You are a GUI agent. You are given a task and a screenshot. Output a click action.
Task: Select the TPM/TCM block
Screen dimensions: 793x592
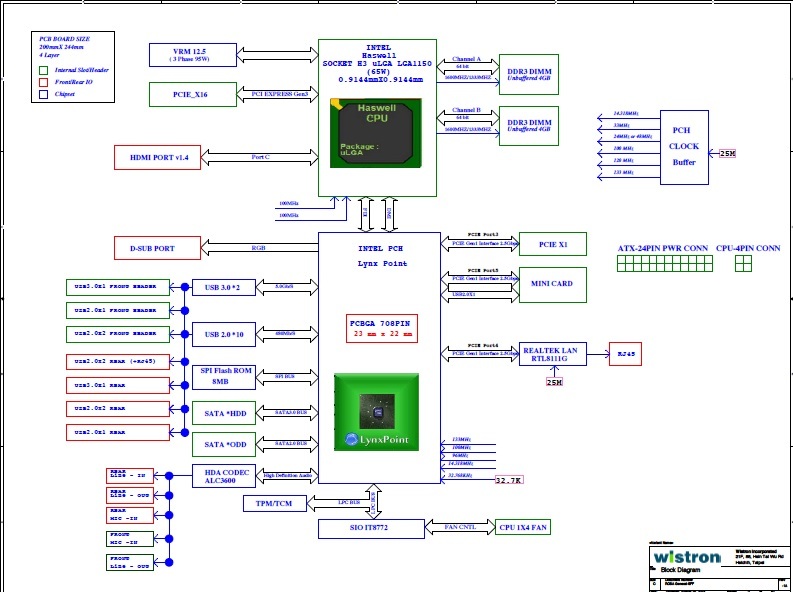pos(275,504)
